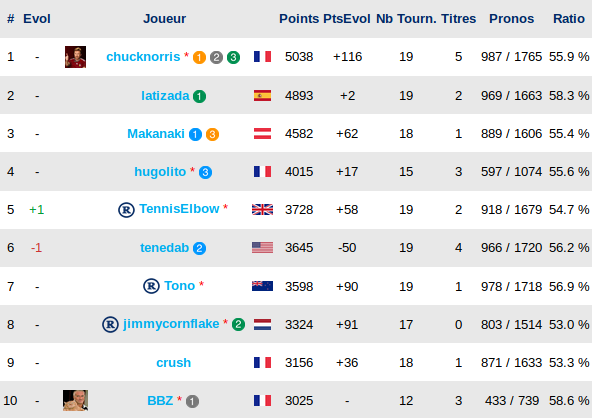Screen dimensions: 592x418
Task: Click the gray 1 badge next to BBZ
Action: (x=192, y=401)
